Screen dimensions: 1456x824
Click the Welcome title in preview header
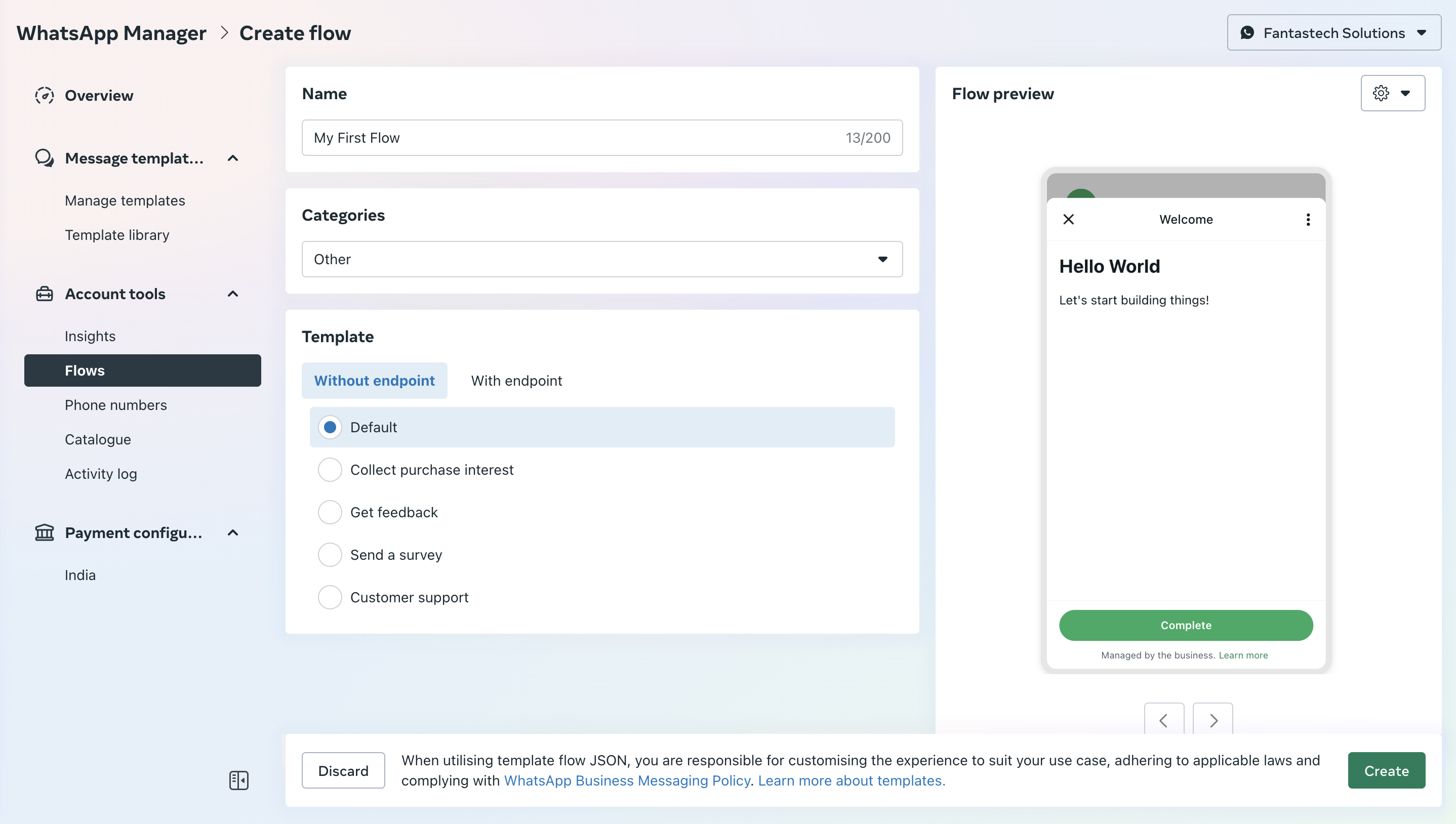1186,220
